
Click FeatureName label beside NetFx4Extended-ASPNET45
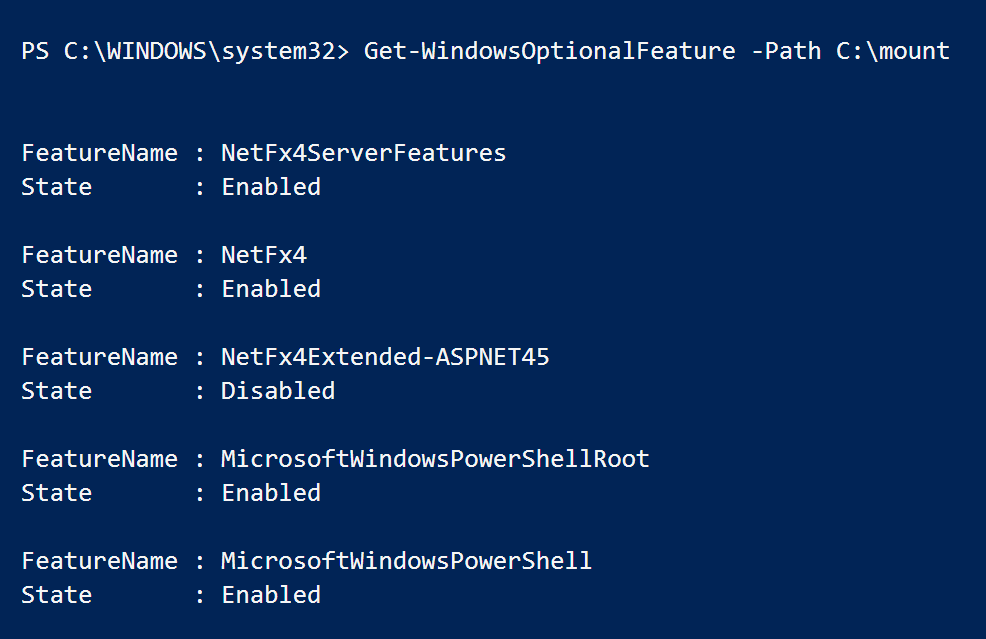click(99, 357)
